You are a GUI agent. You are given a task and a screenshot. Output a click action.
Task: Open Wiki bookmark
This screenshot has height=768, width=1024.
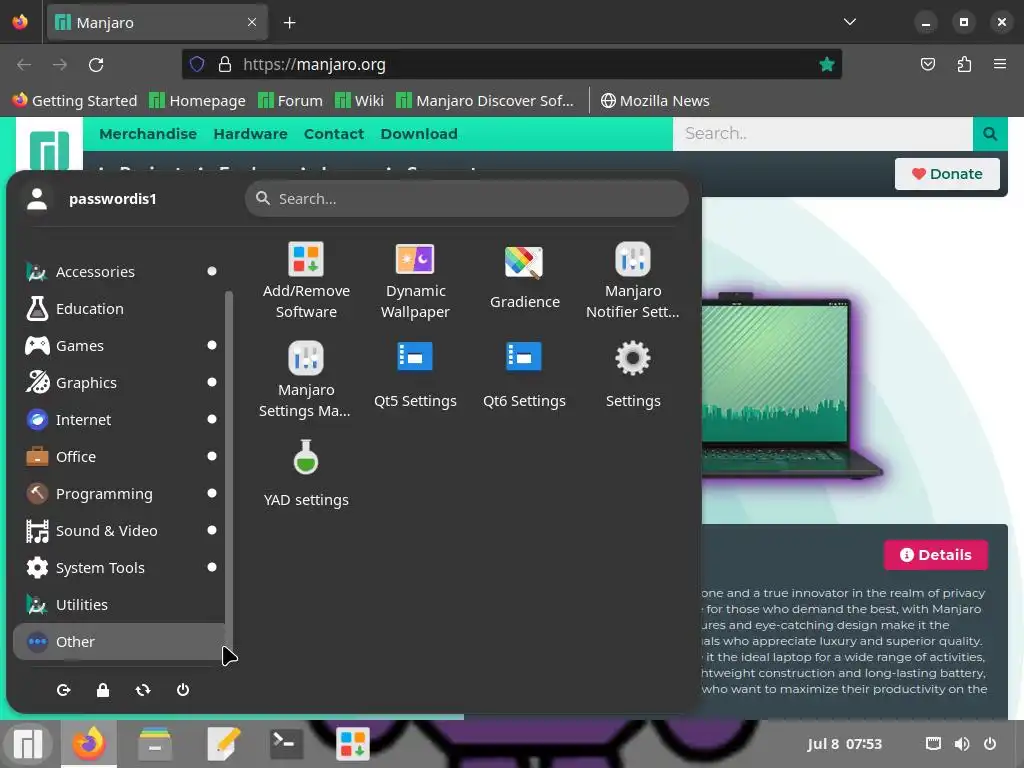[359, 101]
